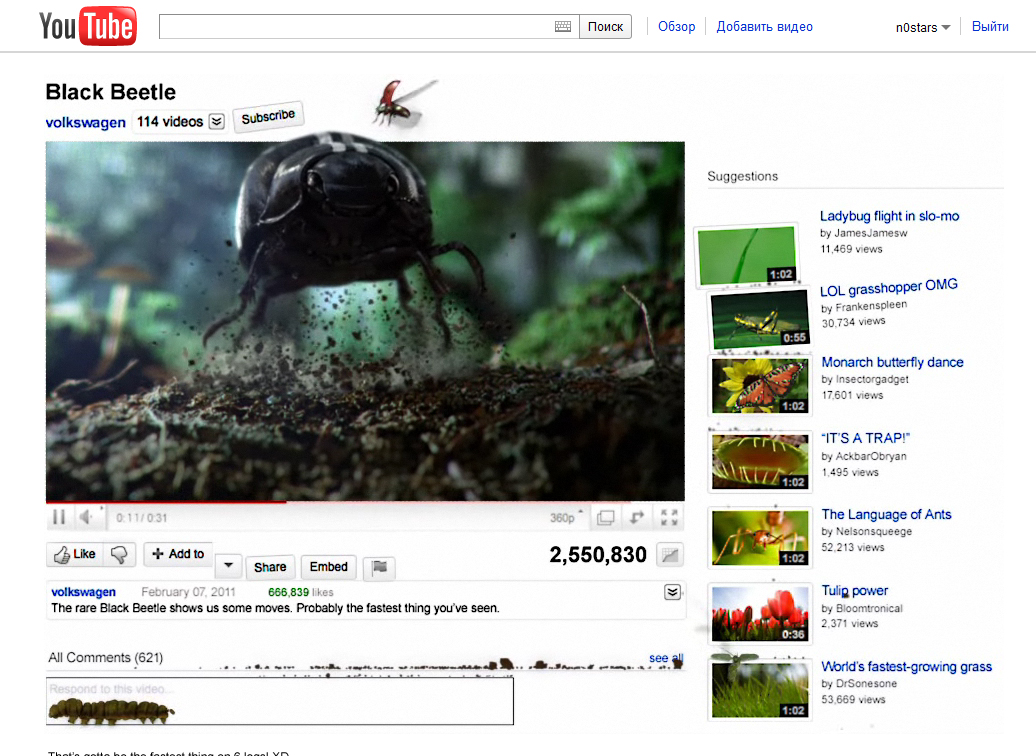The height and width of the screenshot is (756, 1036).
Task: Click The Language of Ants thumbnail
Action: tap(760, 537)
